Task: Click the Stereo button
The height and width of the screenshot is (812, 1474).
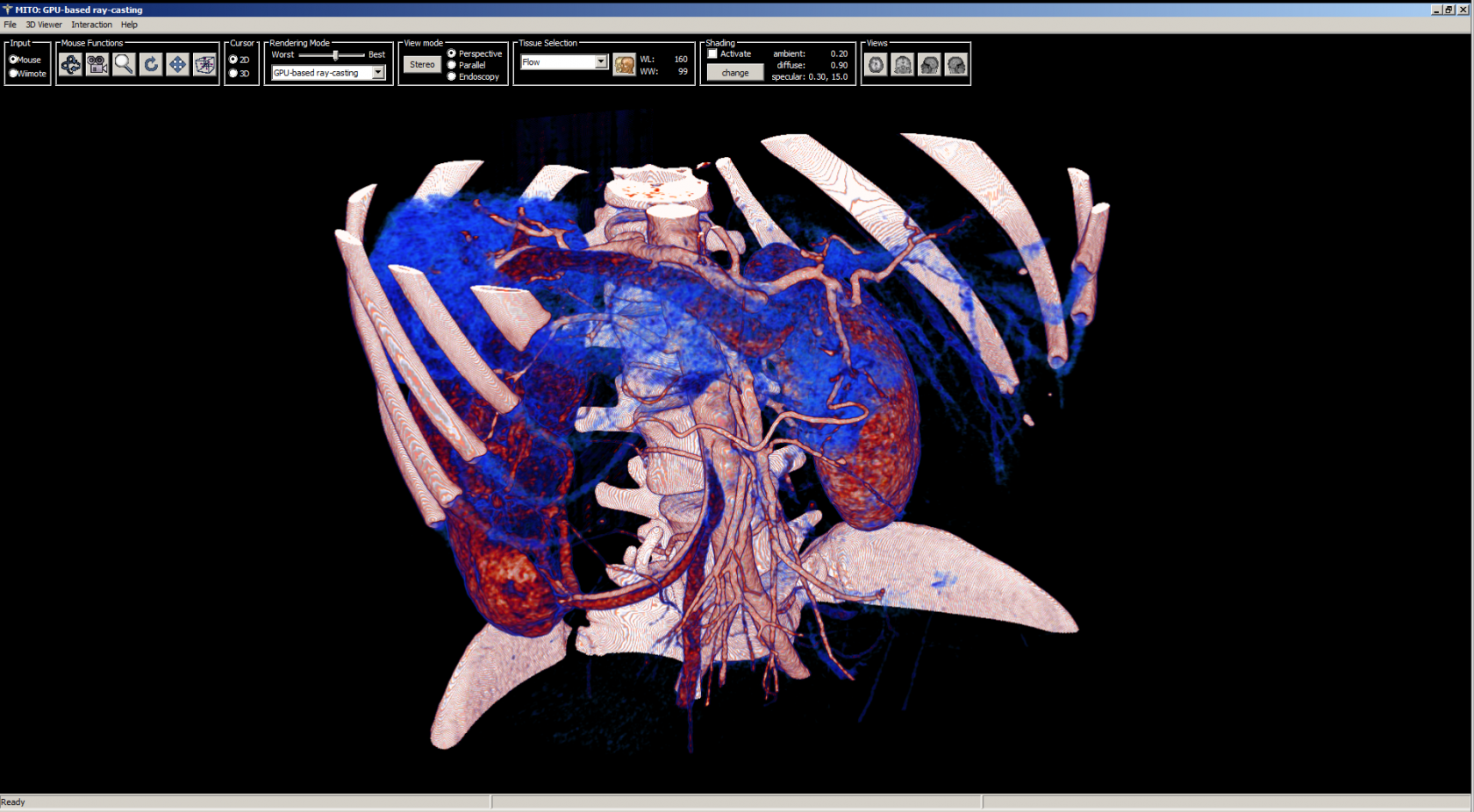Action: click(x=422, y=63)
